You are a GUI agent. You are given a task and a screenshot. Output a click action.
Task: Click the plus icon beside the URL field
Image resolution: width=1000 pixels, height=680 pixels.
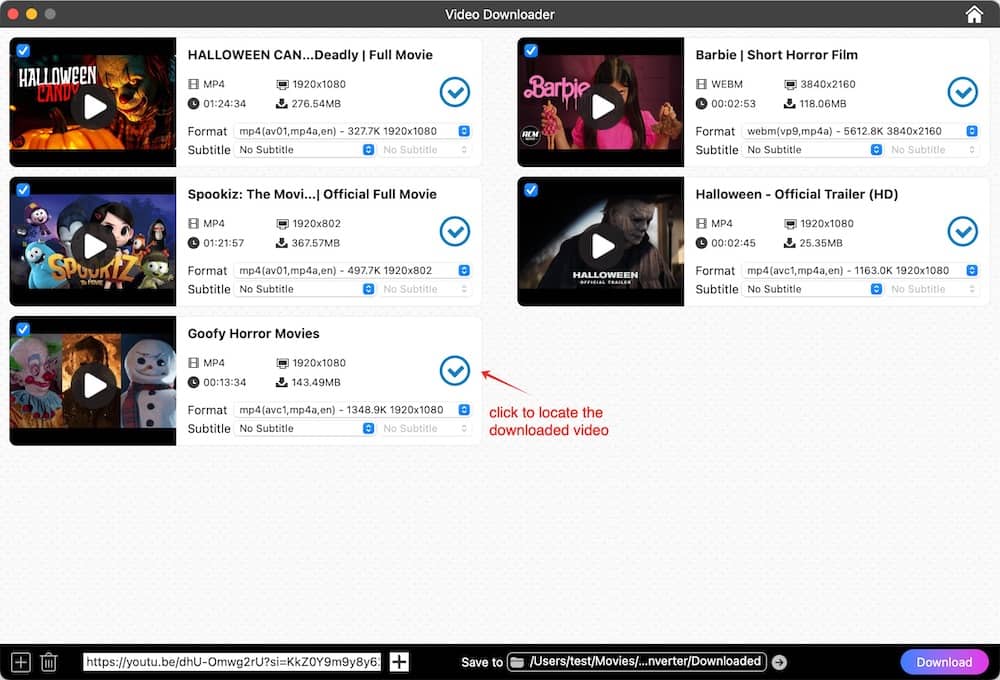tap(398, 661)
